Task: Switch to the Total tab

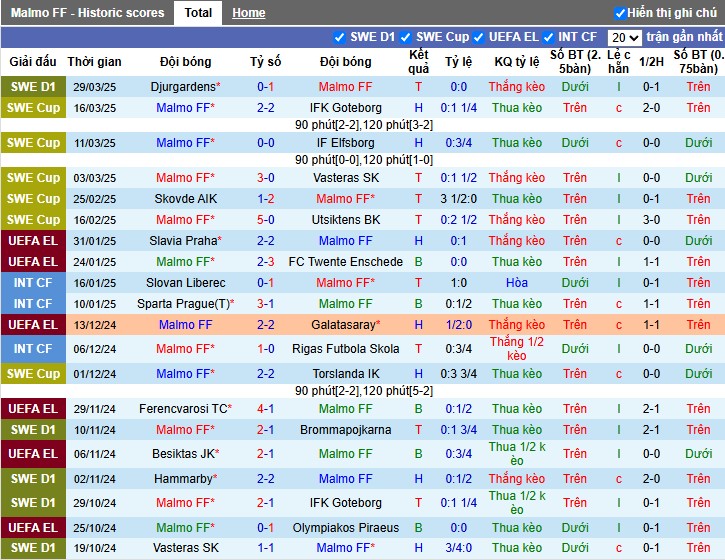Action: tap(198, 12)
